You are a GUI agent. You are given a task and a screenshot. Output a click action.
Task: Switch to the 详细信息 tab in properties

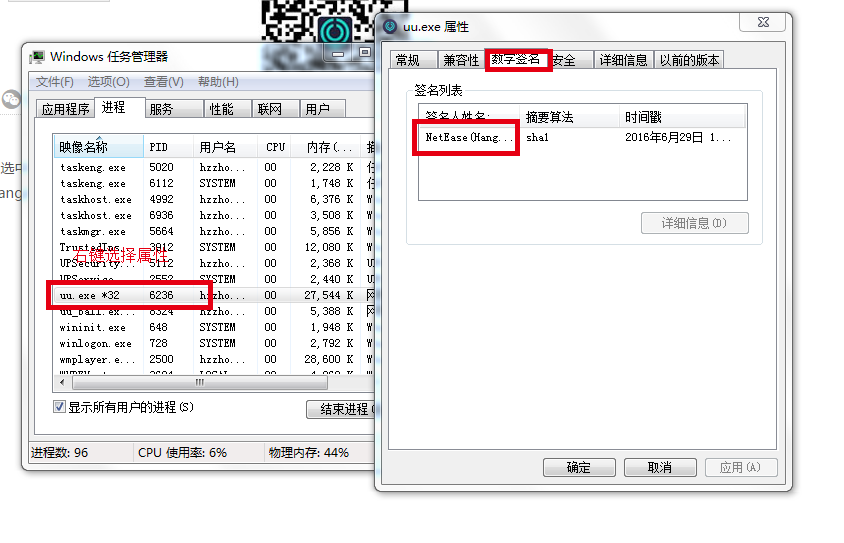point(624,60)
